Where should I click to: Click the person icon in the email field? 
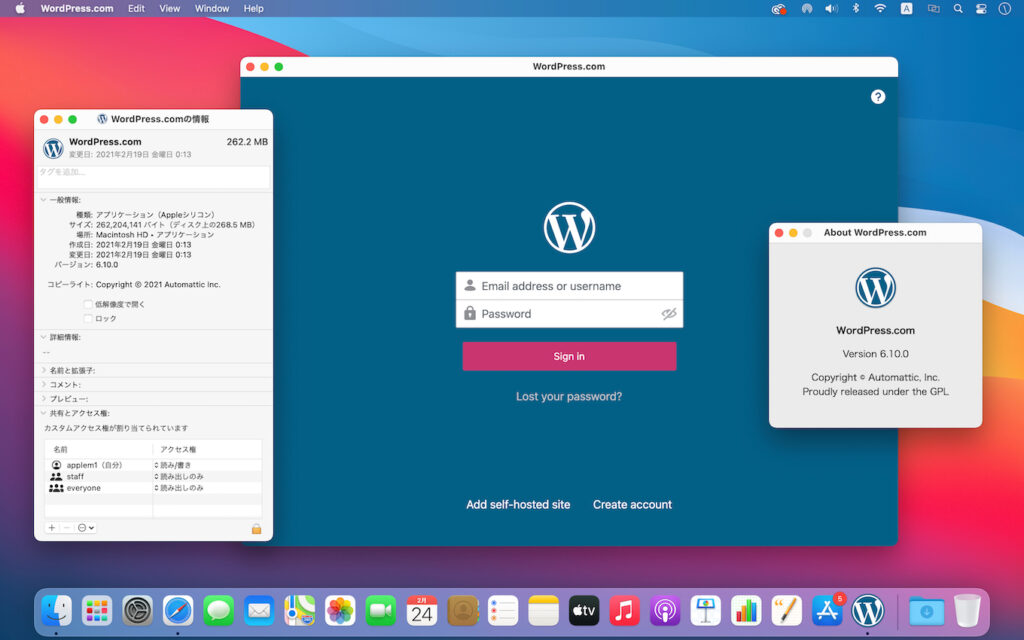tap(471, 285)
